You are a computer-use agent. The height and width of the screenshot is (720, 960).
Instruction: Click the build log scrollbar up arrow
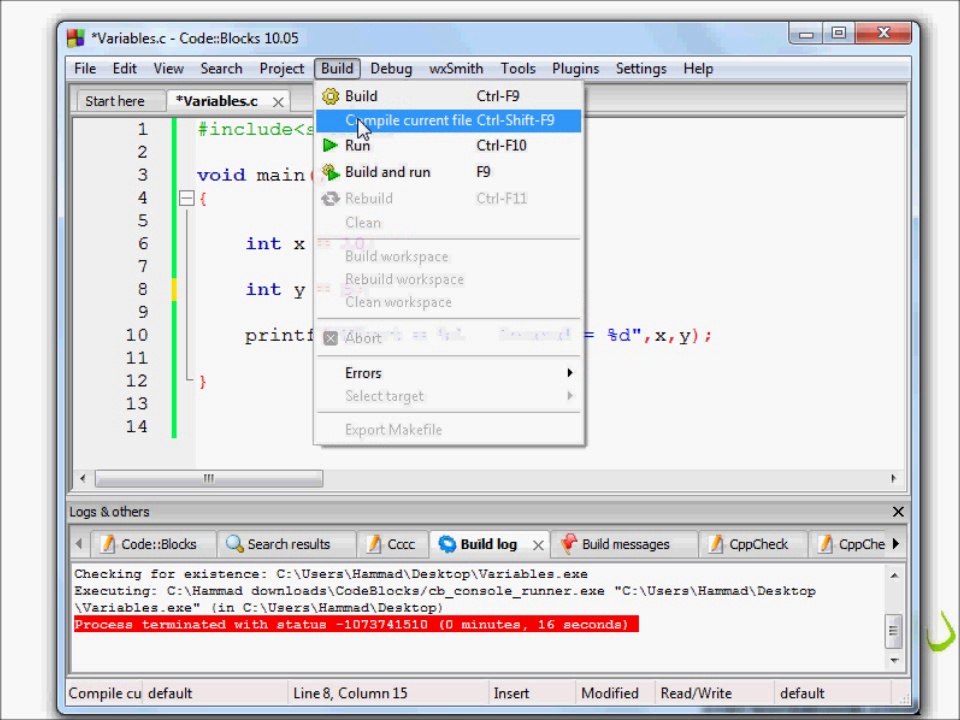pyautogui.click(x=894, y=576)
